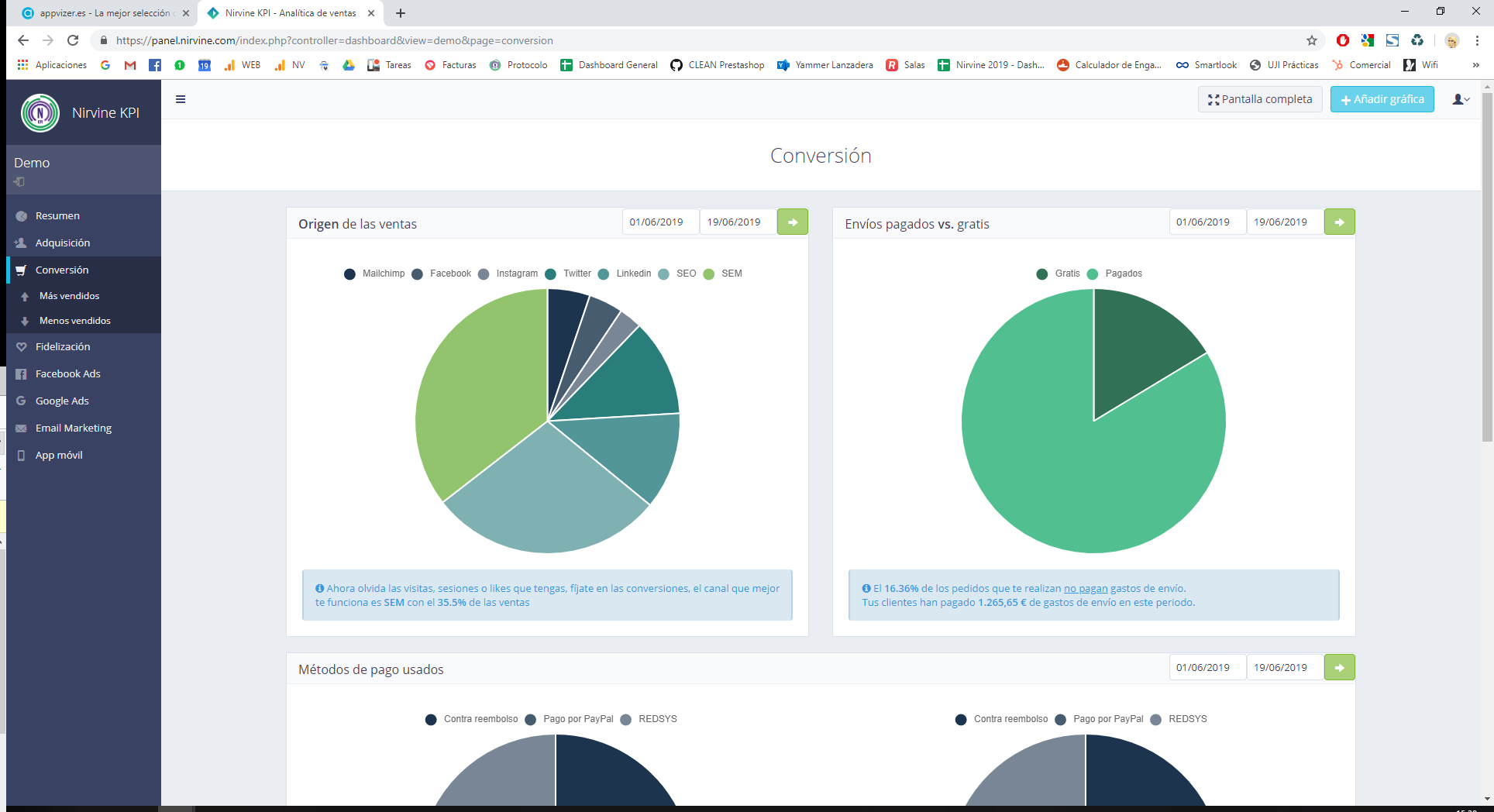Screen dimensions: 1494x812
Task: Open Google Drive bookmark icon
Action: (x=349, y=65)
